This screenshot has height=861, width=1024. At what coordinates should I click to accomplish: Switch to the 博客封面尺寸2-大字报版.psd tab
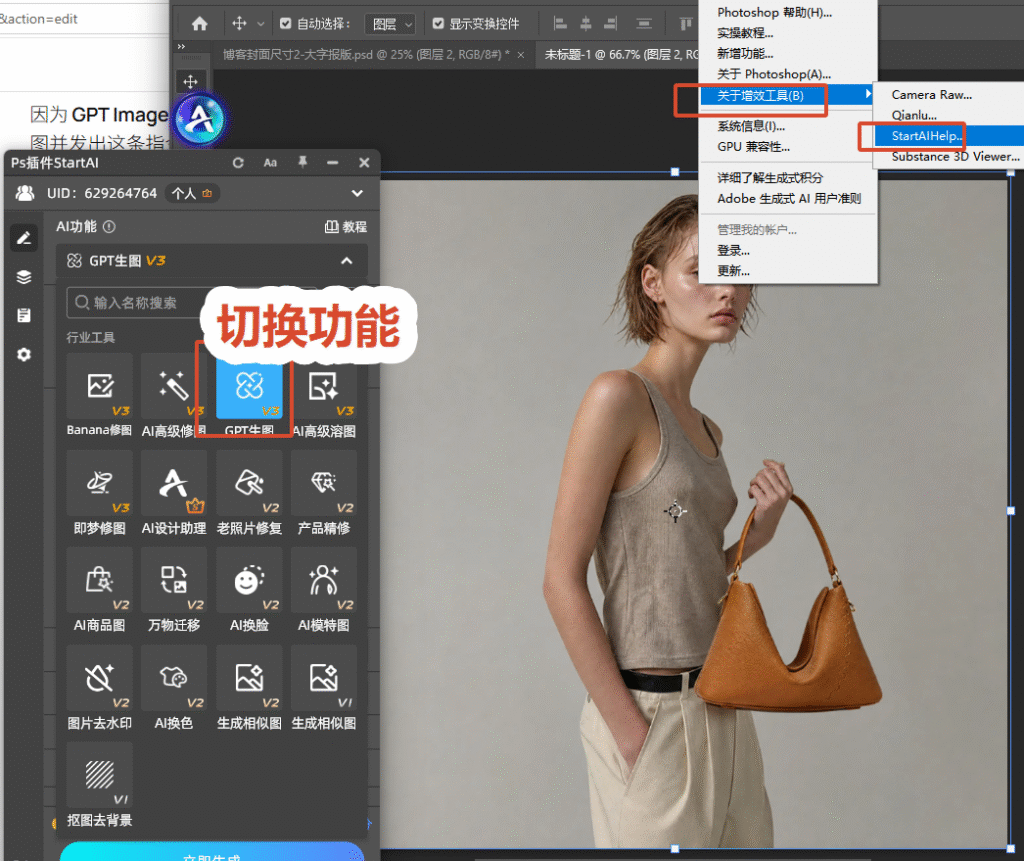tap(366, 55)
